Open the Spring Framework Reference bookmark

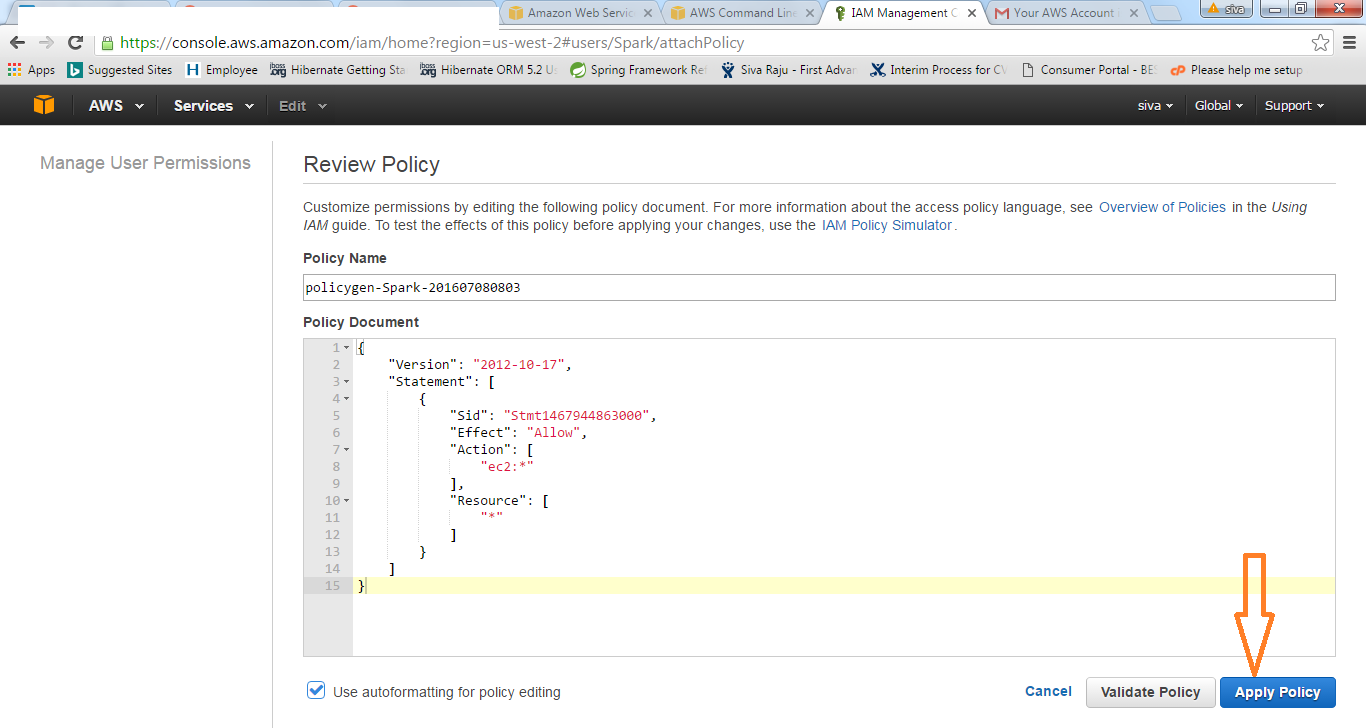(638, 70)
